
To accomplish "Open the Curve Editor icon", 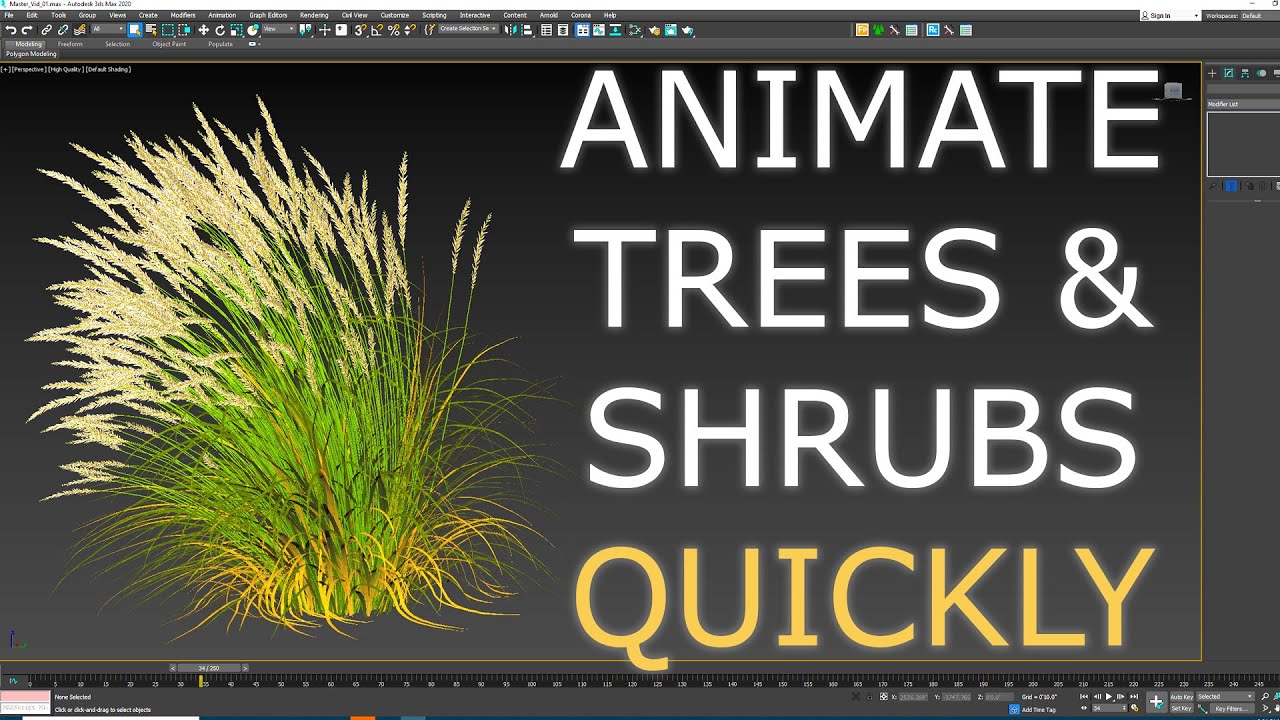I will 599,30.
